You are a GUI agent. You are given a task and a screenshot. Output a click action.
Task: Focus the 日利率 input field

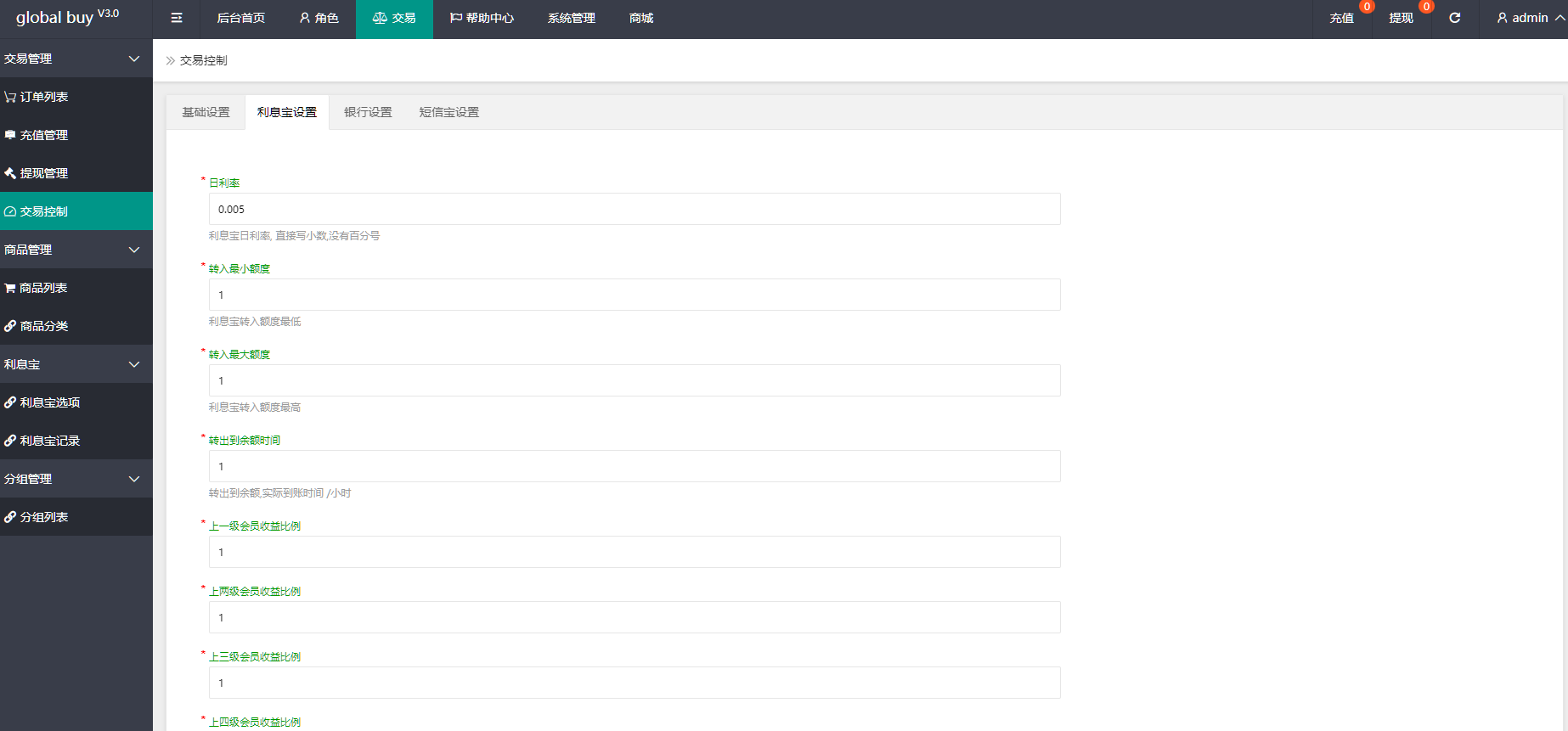[x=635, y=209]
